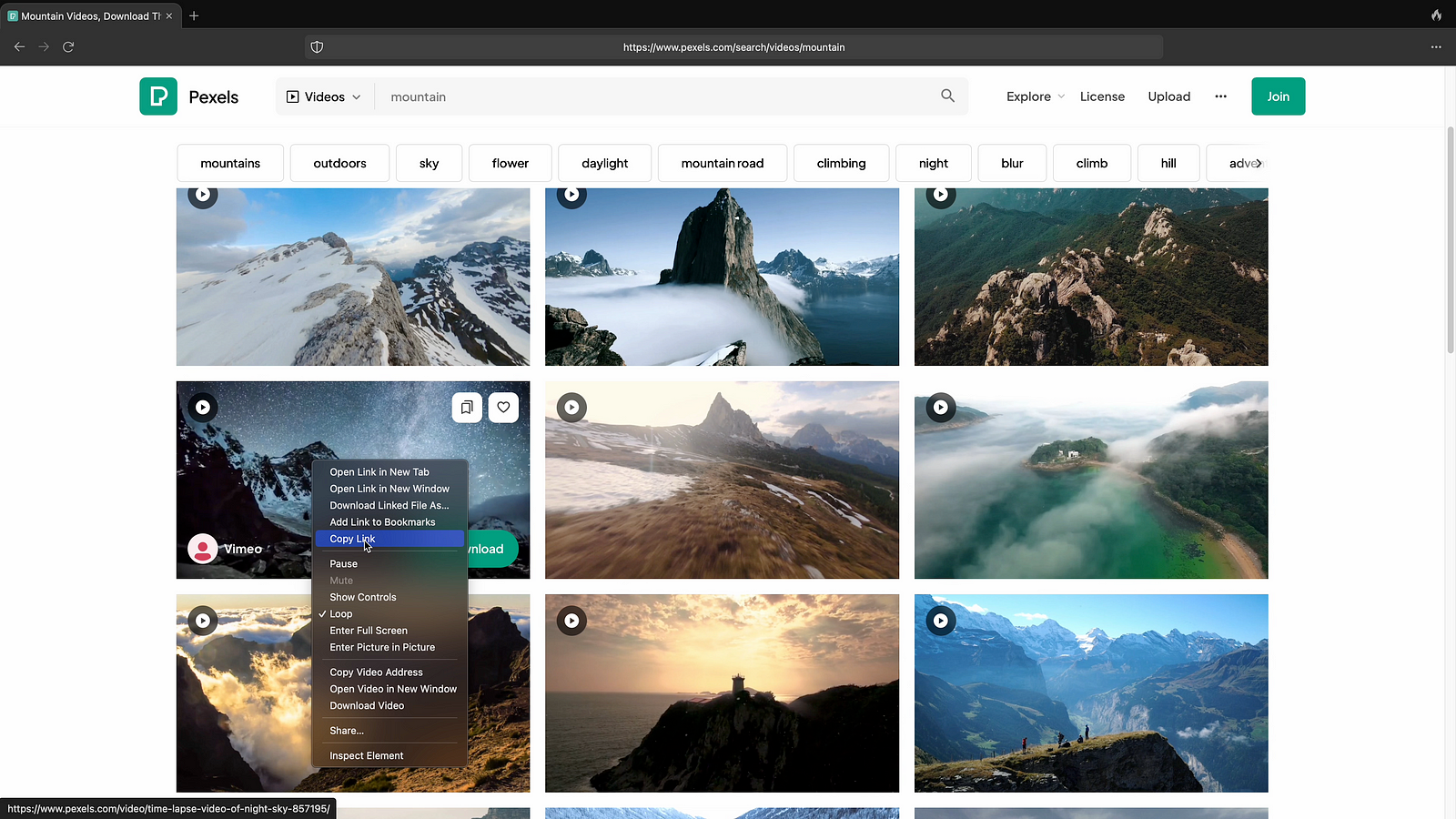Toggle the Loop option in context menu

pyautogui.click(x=341, y=614)
